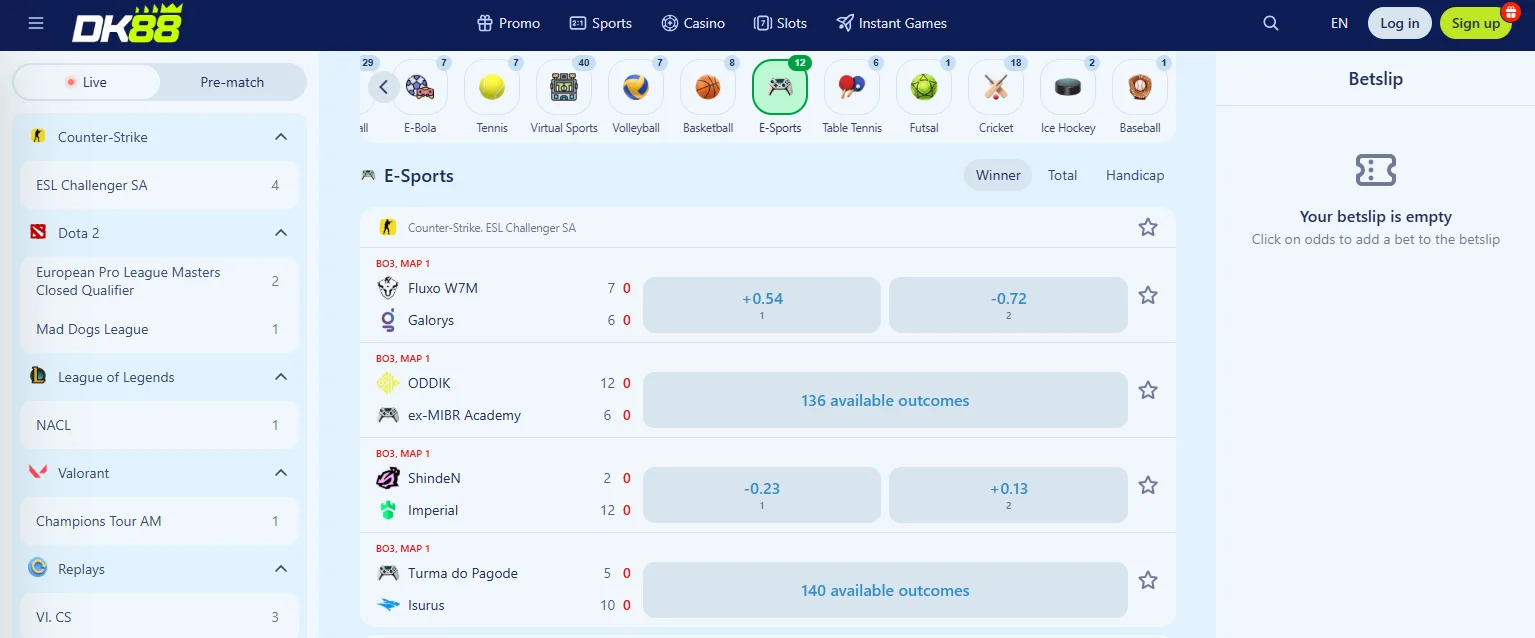Select the Total market tab
This screenshot has width=1535, height=638.
[x=1062, y=175]
